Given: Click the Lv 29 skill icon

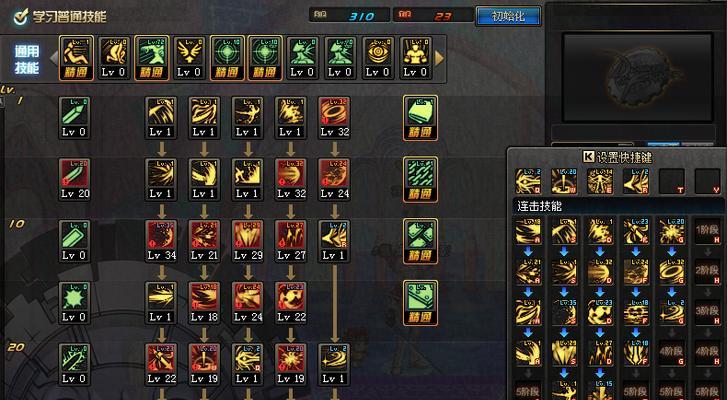Looking at the screenshot, I should [x=248, y=241].
